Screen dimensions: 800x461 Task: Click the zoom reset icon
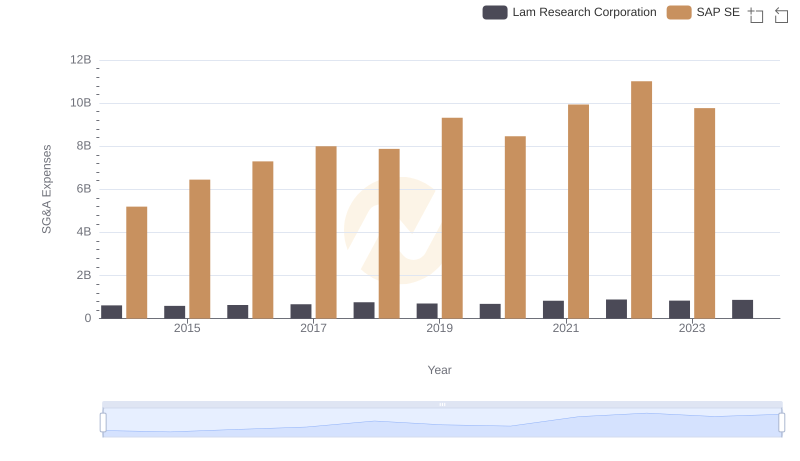(x=781, y=15)
